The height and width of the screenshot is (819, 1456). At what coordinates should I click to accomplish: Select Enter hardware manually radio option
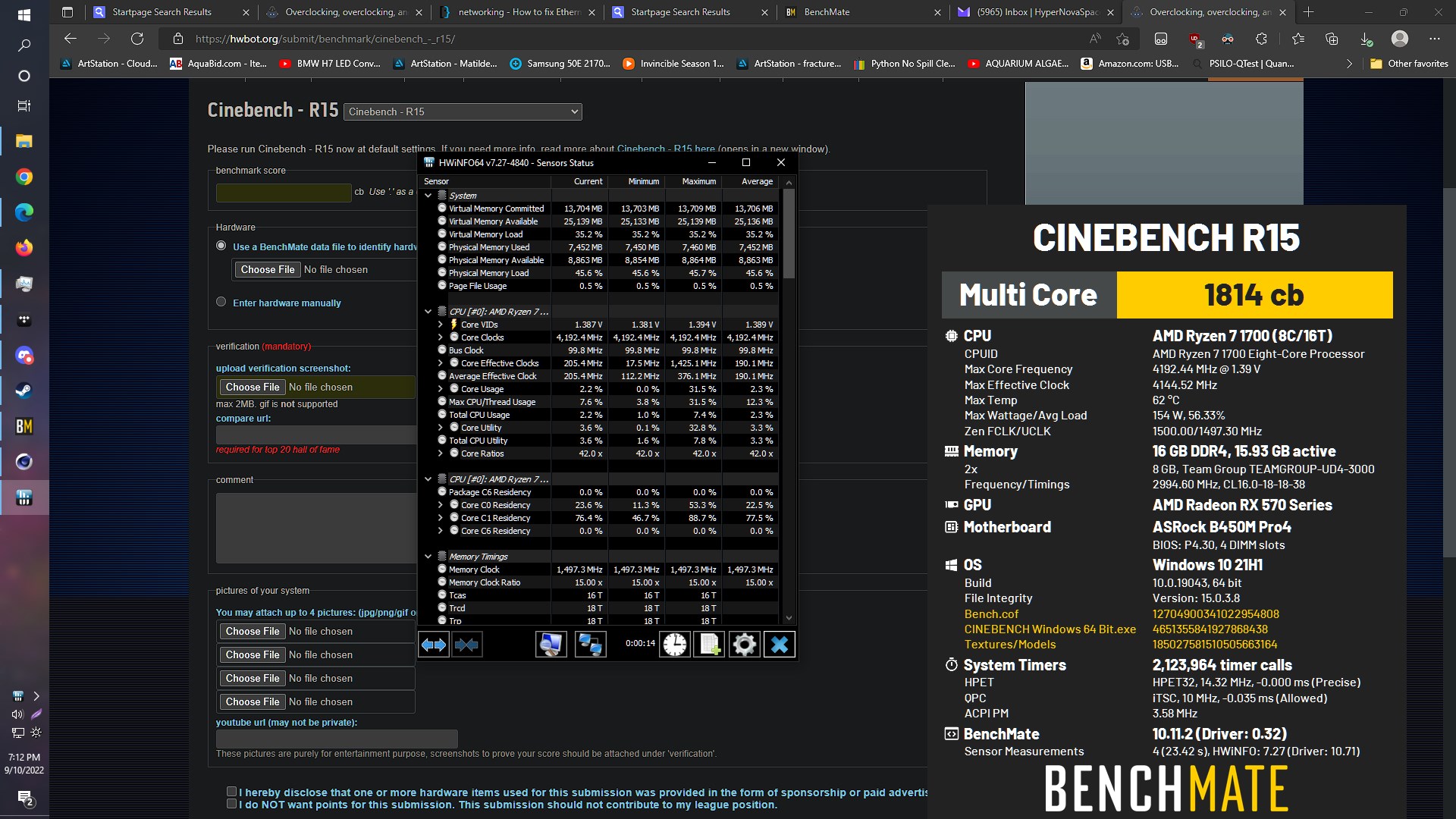(x=221, y=302)
